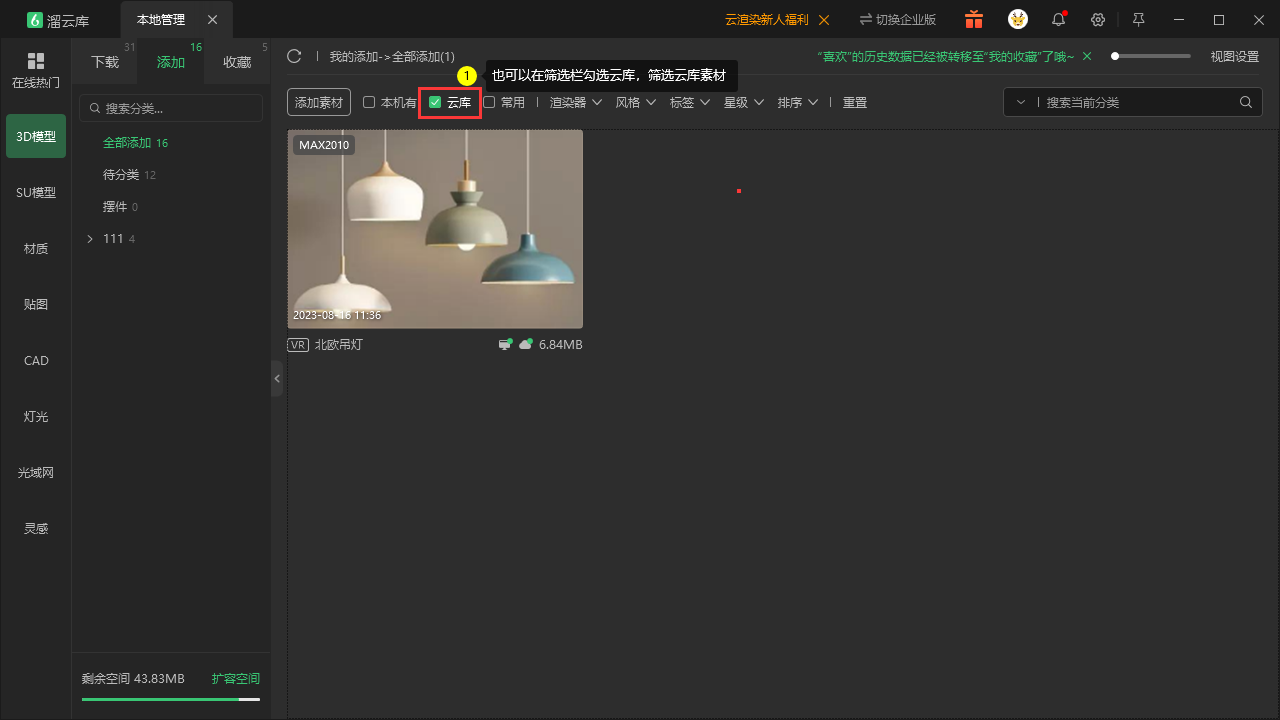Select the 3D模型 sidebar category
Image resolution: width=1280 pixels, height=720 pixels.
coord(36,136)
